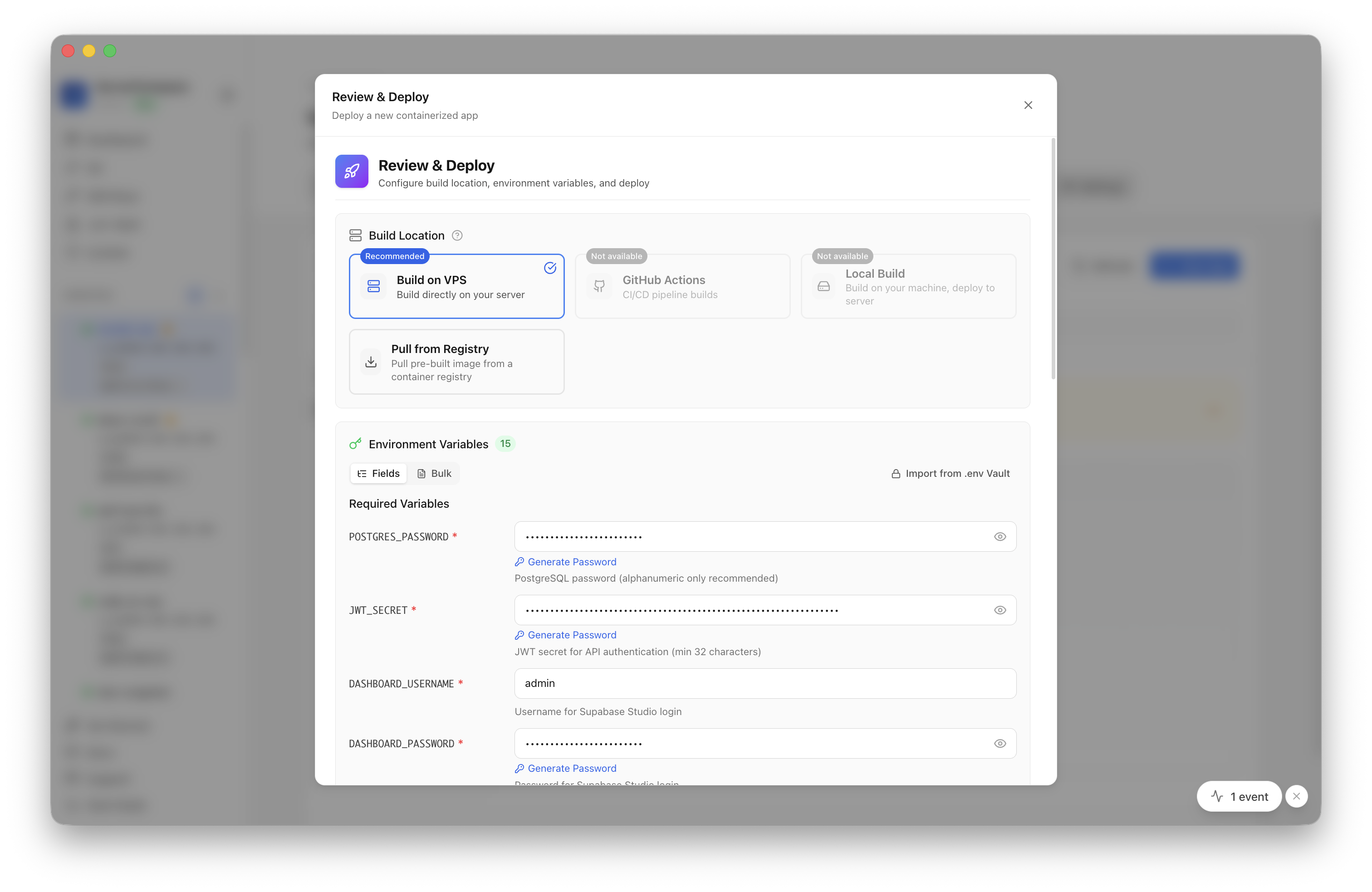Click the dialog's vertical scrollbar
Viewport: 1372px width, 892px height.
tap(1053, 259)
